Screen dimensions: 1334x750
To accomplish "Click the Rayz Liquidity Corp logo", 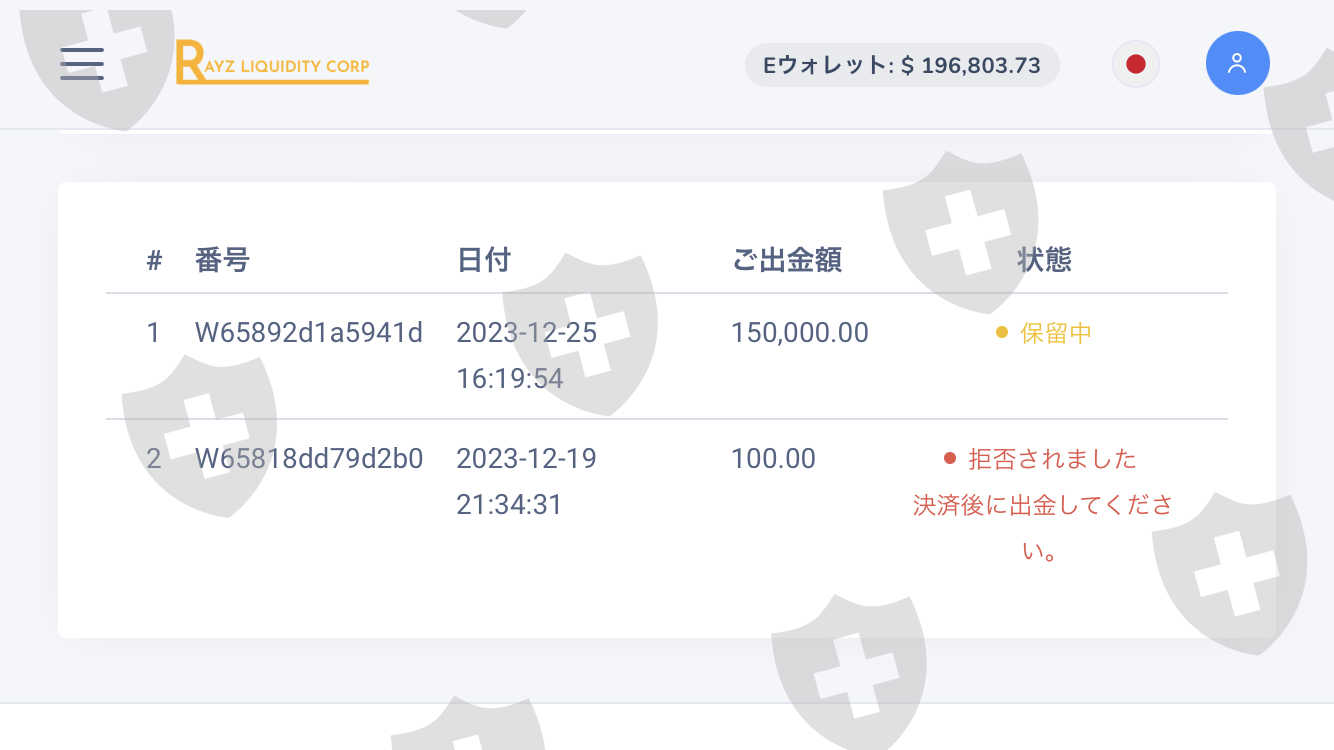I will coord(272,63).
